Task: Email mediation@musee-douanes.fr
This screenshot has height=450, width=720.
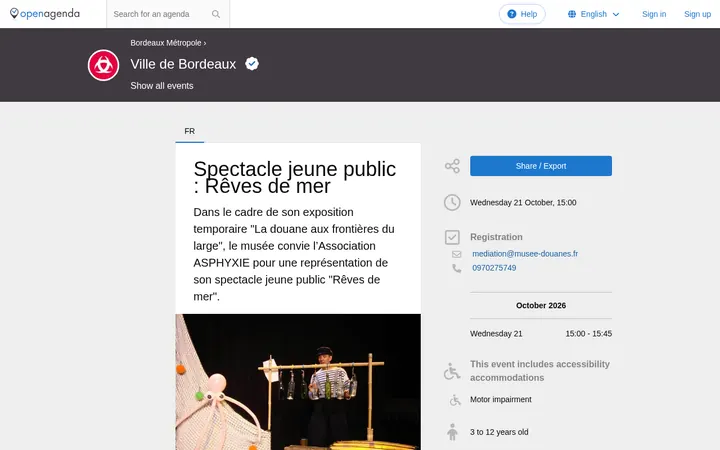Action: point(525,254)
